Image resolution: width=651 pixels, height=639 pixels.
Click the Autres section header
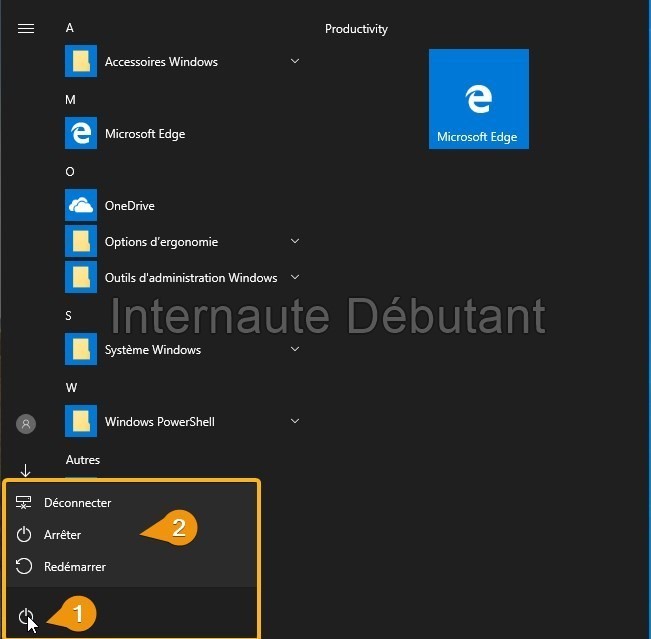click(83, 460)
